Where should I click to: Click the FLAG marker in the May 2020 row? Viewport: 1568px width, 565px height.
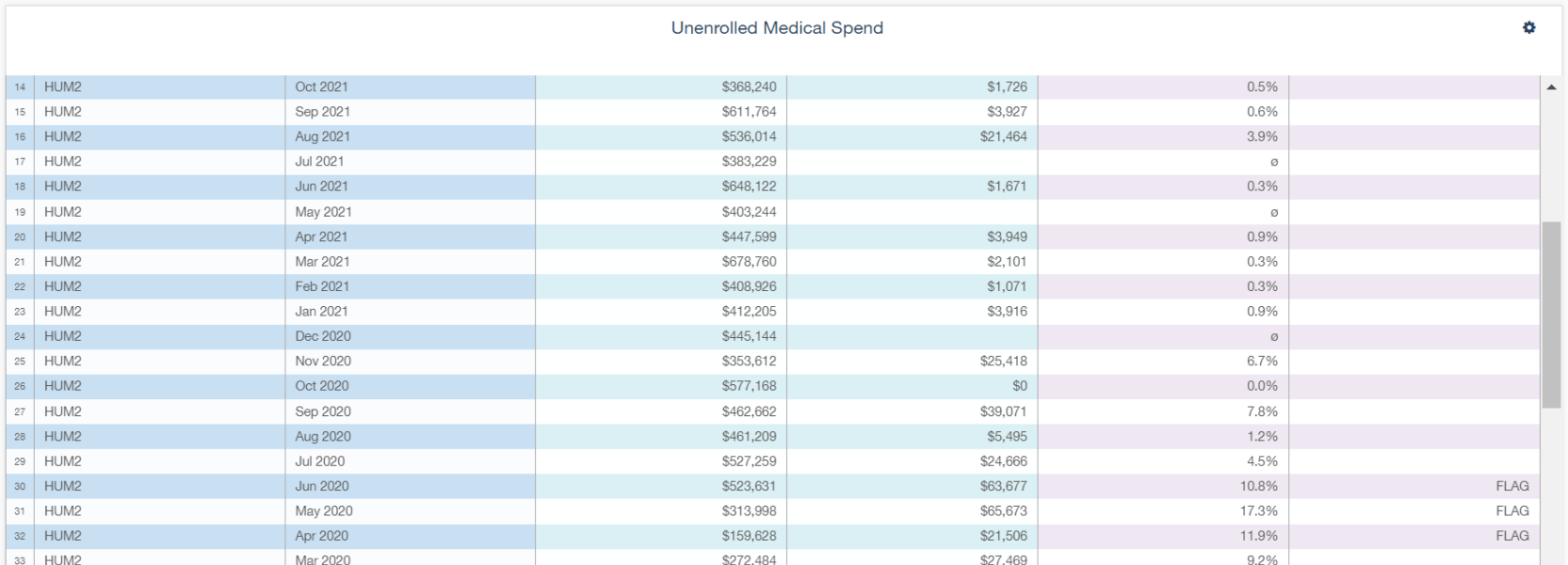(x=1511, y=511)
